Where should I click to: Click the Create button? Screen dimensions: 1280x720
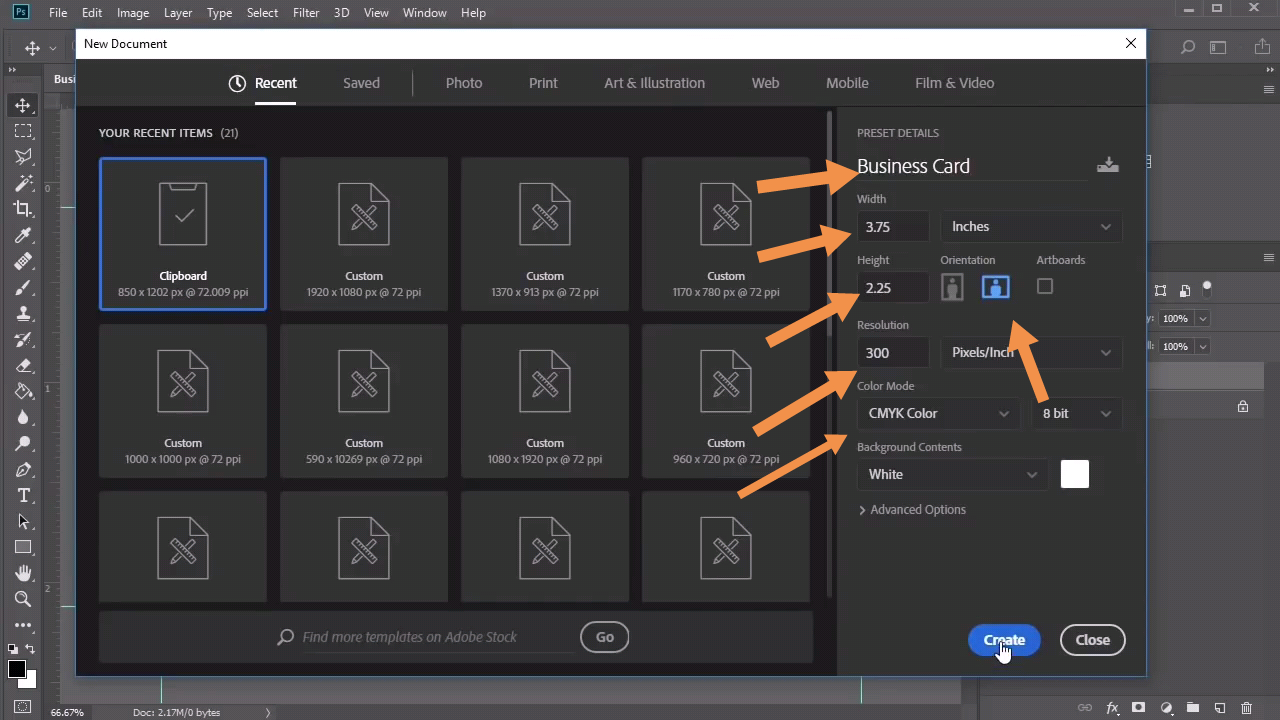coord(1003,640)
